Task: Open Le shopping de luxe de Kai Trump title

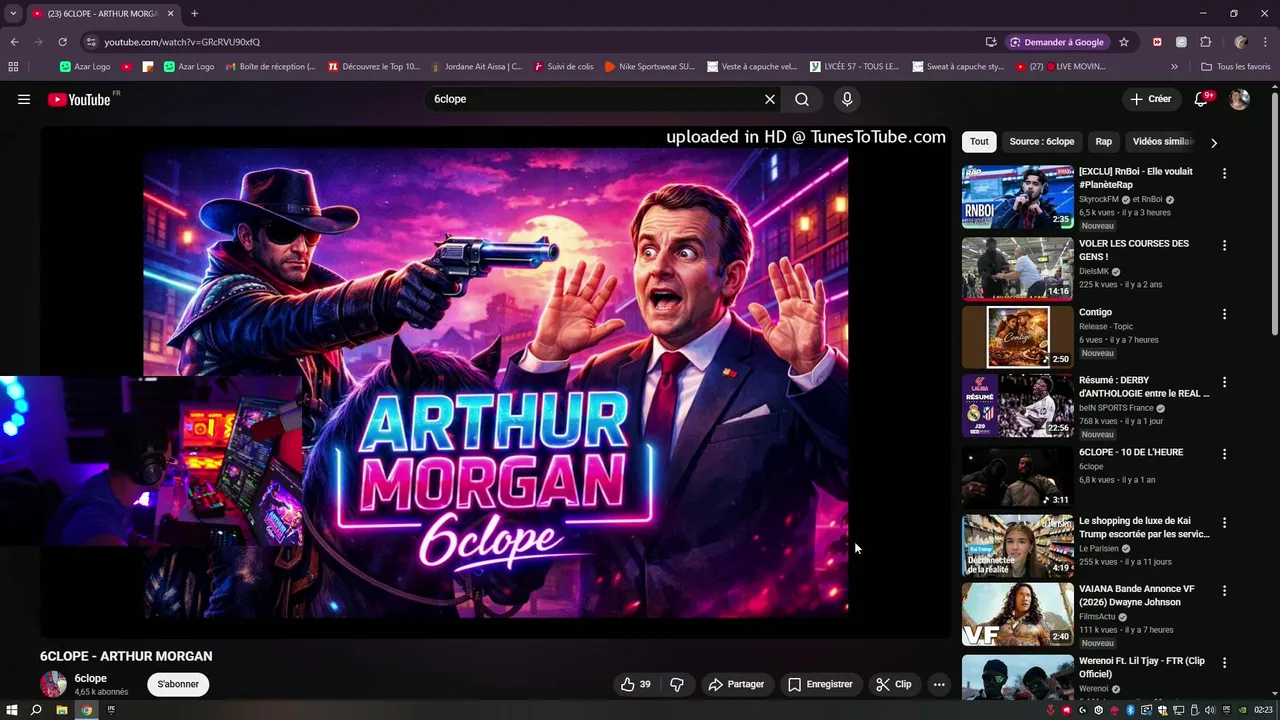Action: [1144, 527]
